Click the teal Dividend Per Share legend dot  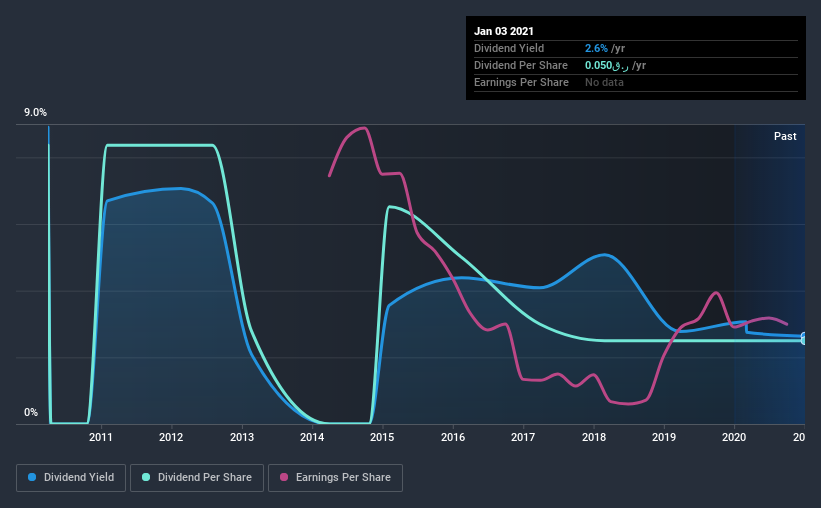146,477
